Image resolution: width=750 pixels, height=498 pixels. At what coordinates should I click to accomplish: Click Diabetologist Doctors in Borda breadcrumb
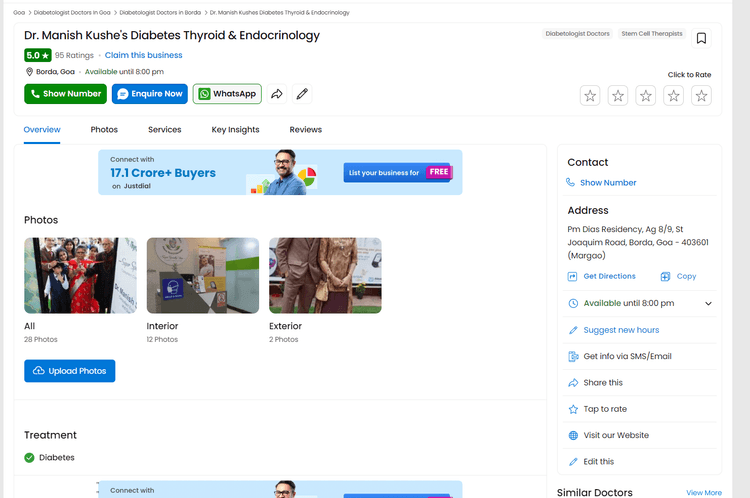160,12
